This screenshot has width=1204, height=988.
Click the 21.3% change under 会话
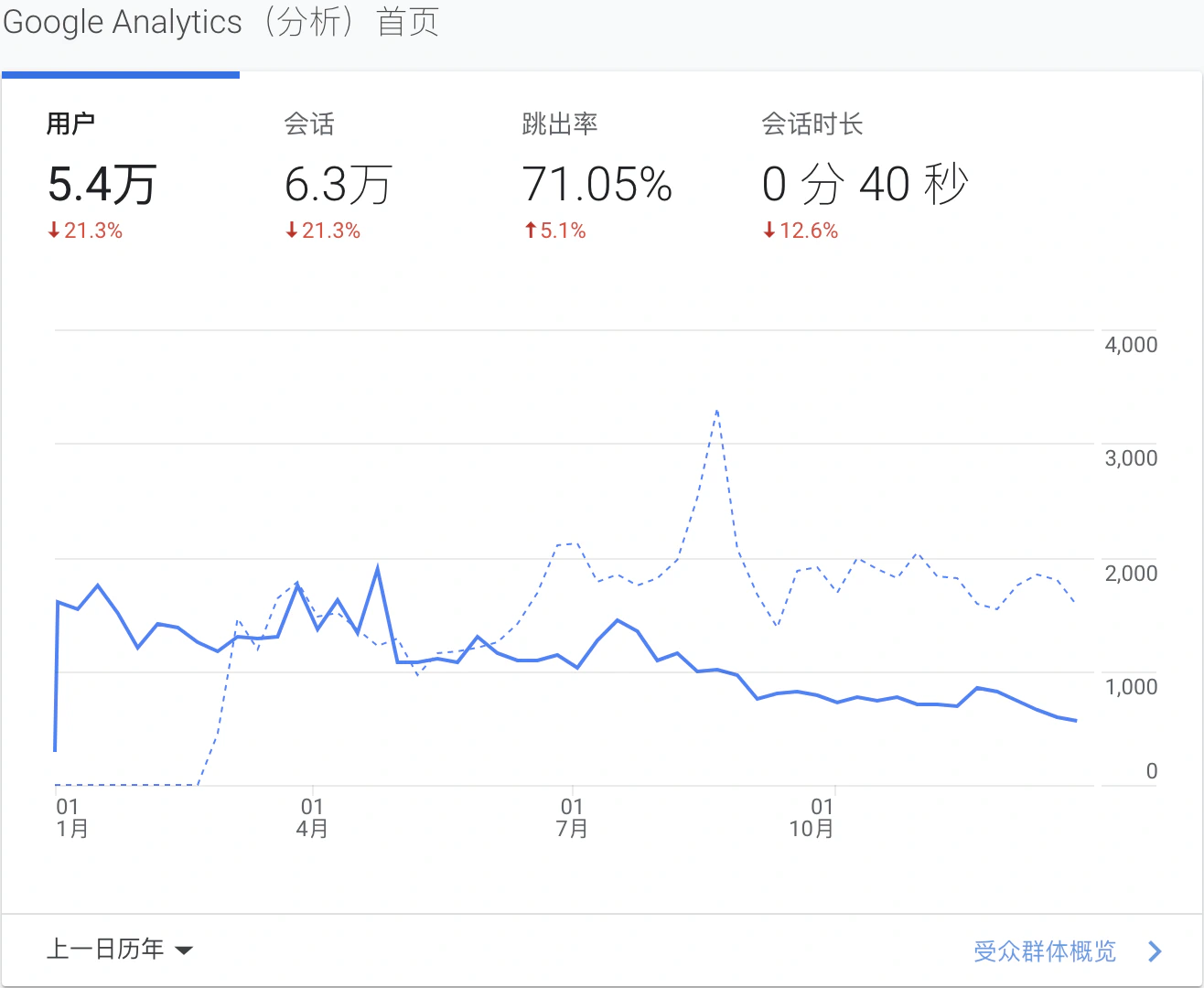point(323,231)
